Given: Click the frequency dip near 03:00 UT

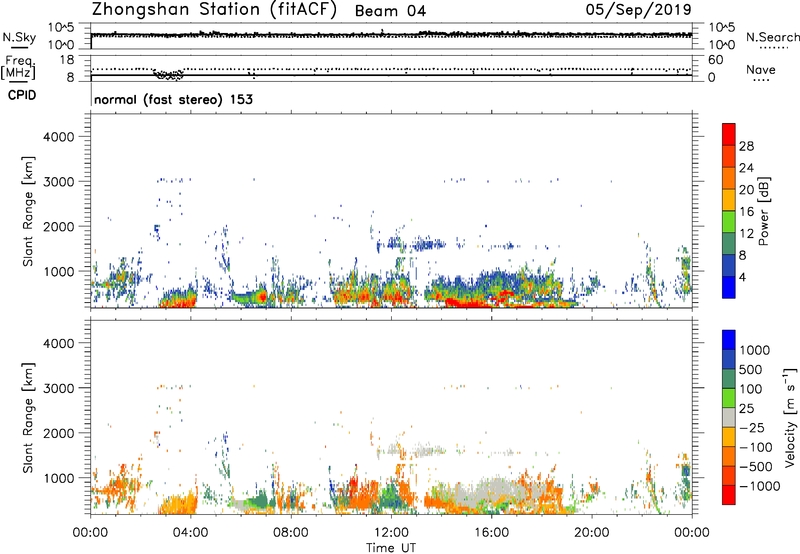Looking at the screenshot, I should [x=168, y=75].
